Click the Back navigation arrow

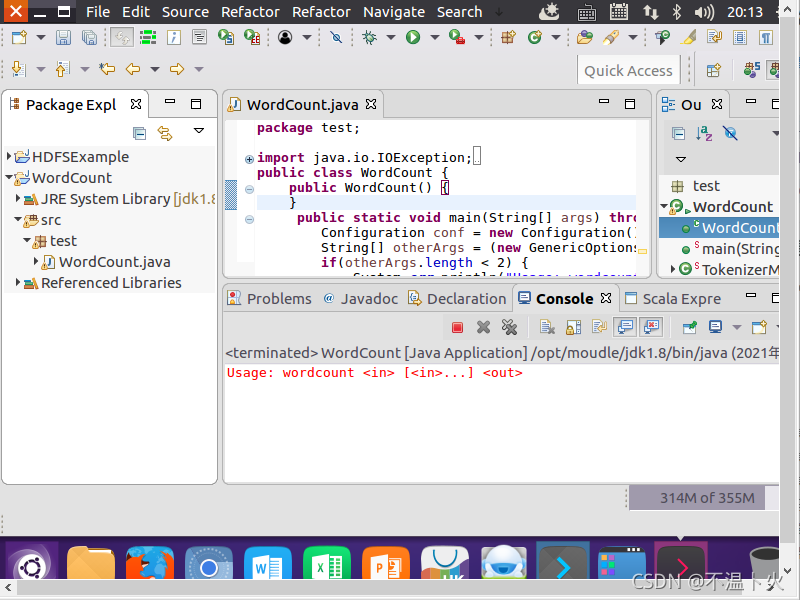pyautogui.click(x=133, y=68)
